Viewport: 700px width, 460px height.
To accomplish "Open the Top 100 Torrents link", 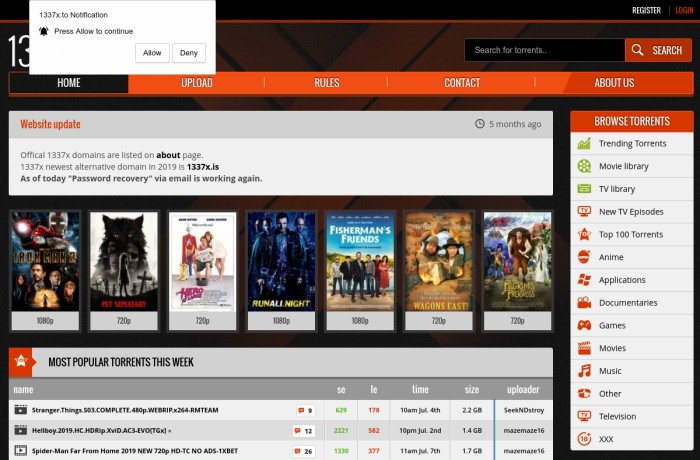I will (631, 234).
